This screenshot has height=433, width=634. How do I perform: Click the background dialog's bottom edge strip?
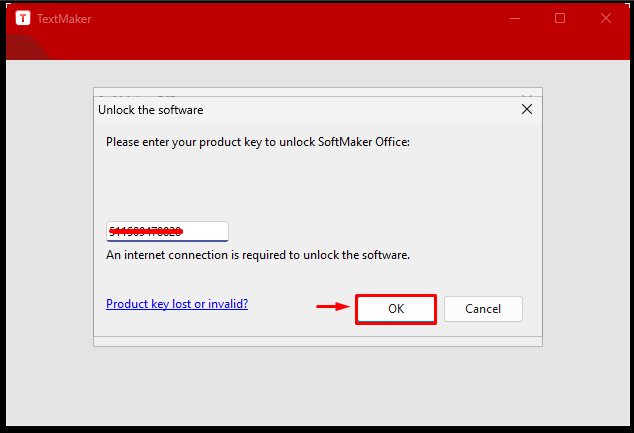318,342
